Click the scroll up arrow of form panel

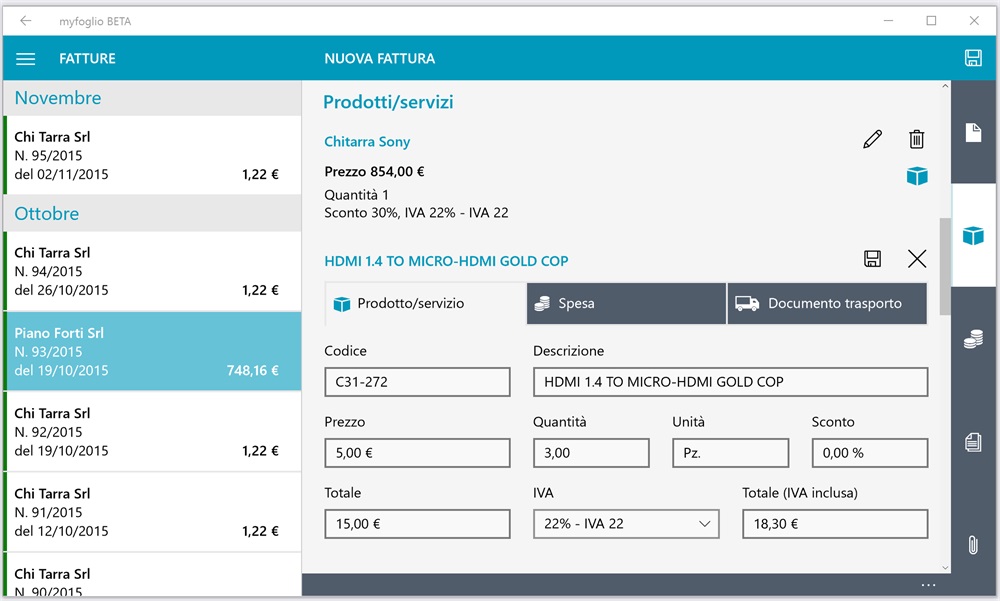pyautogui.click(x=945, y=85)
